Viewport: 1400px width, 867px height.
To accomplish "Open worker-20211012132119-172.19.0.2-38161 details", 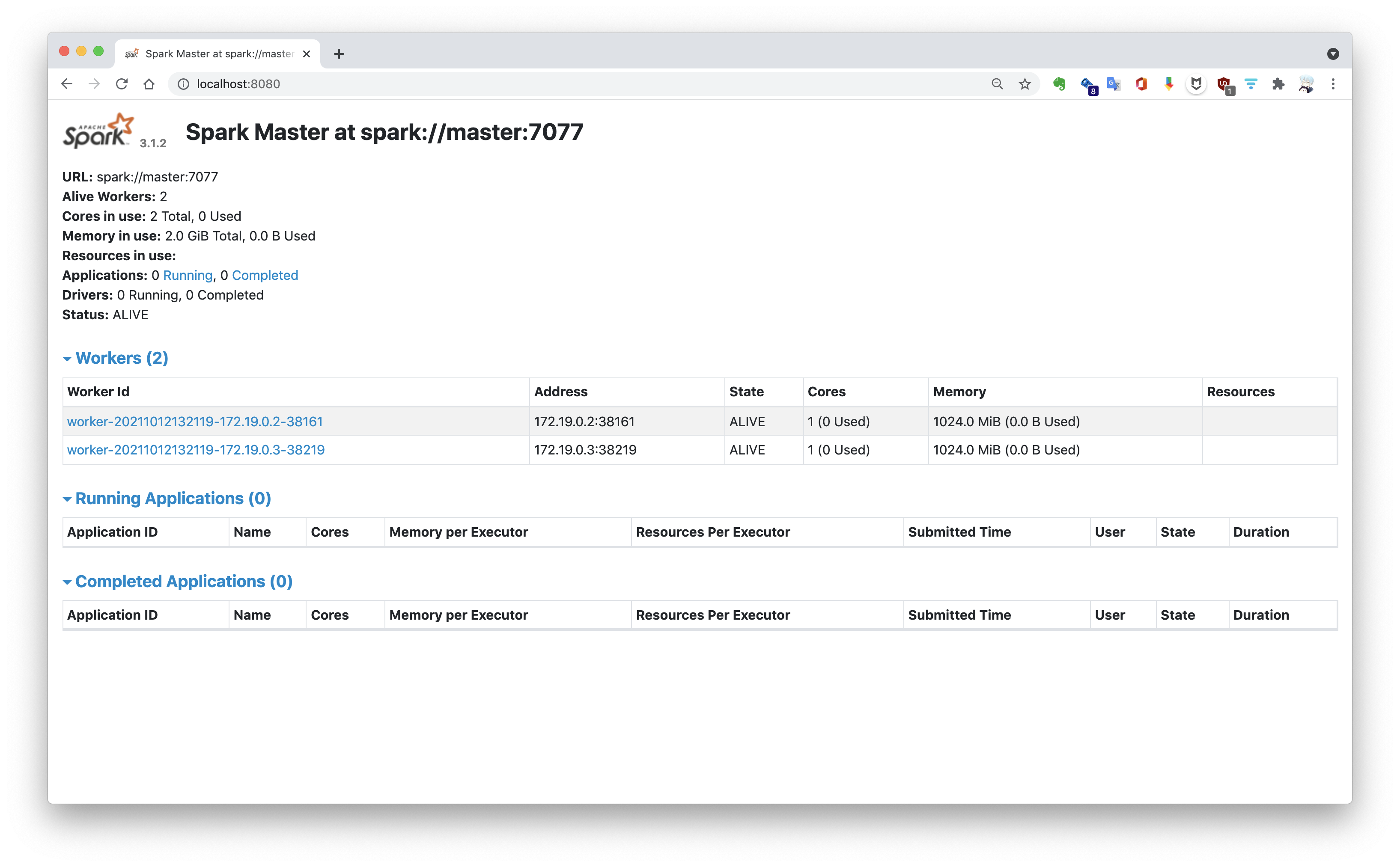I will point(195,422).
